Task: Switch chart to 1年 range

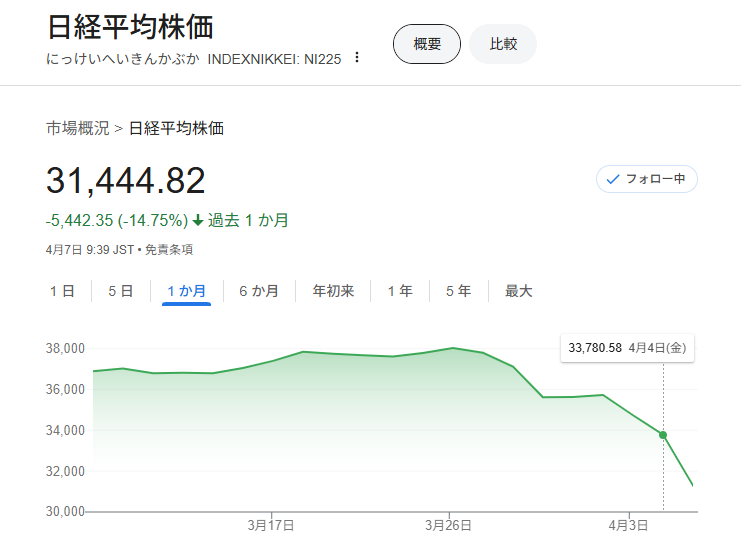Action: click(400, 291)
